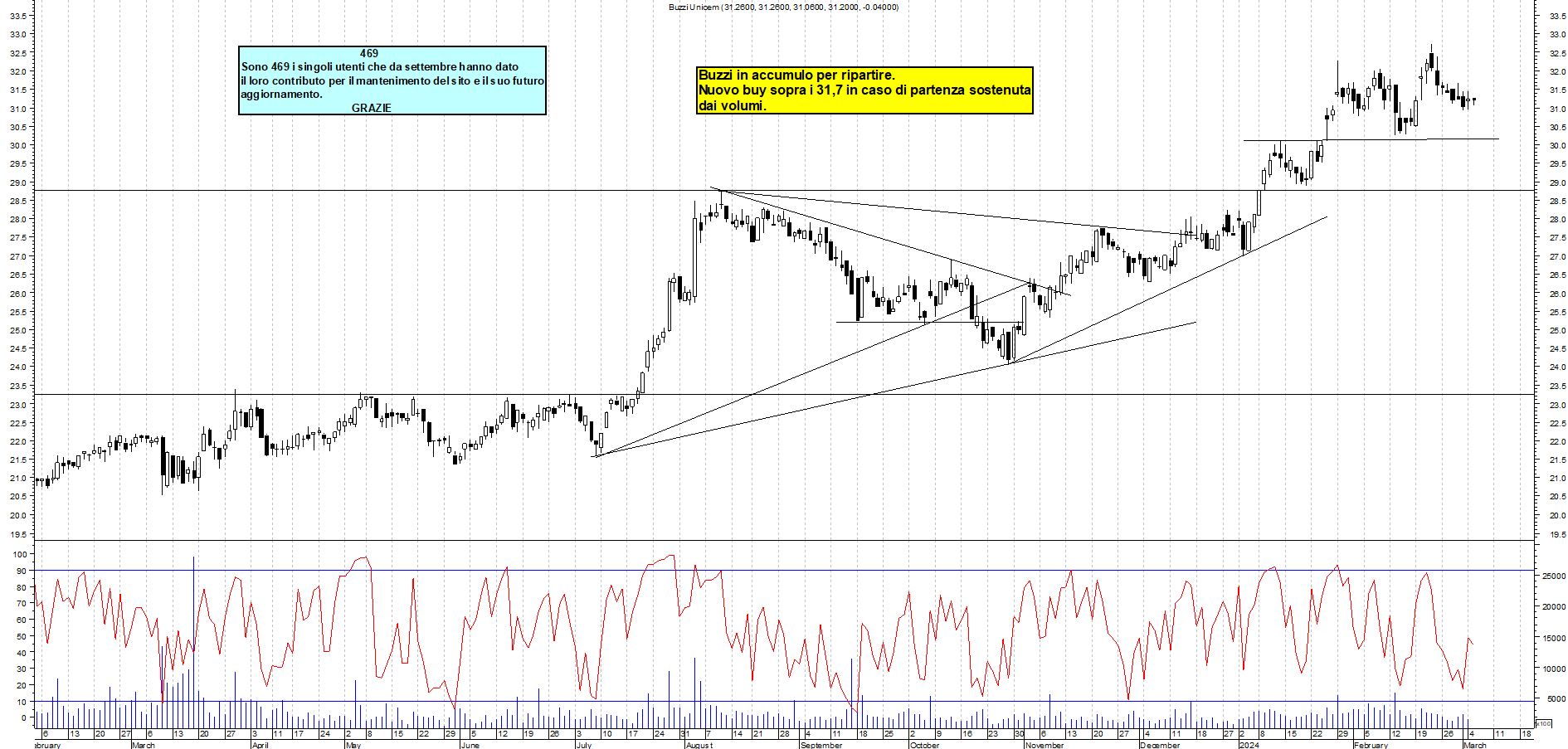Click 'Buzzi in accumulo per ripartire.' annotation
Image resolution: width=1568 pixels, height=749 pixels.
pyautogui.click(x=796, y=75)
